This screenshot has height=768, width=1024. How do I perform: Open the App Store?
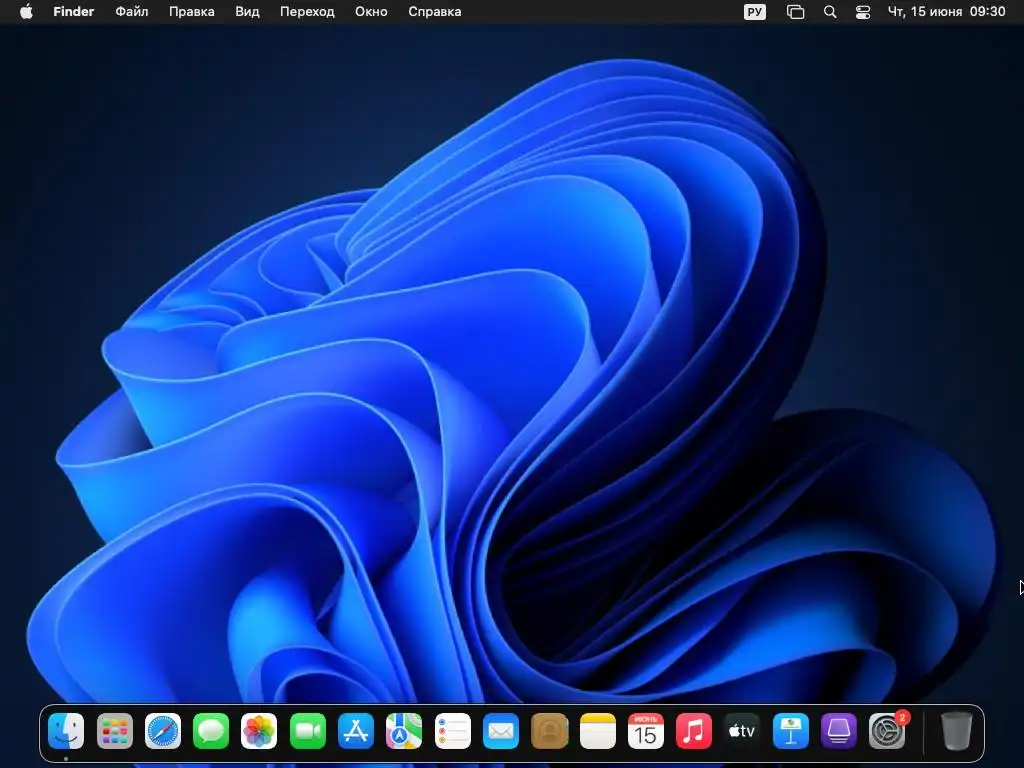356,731
